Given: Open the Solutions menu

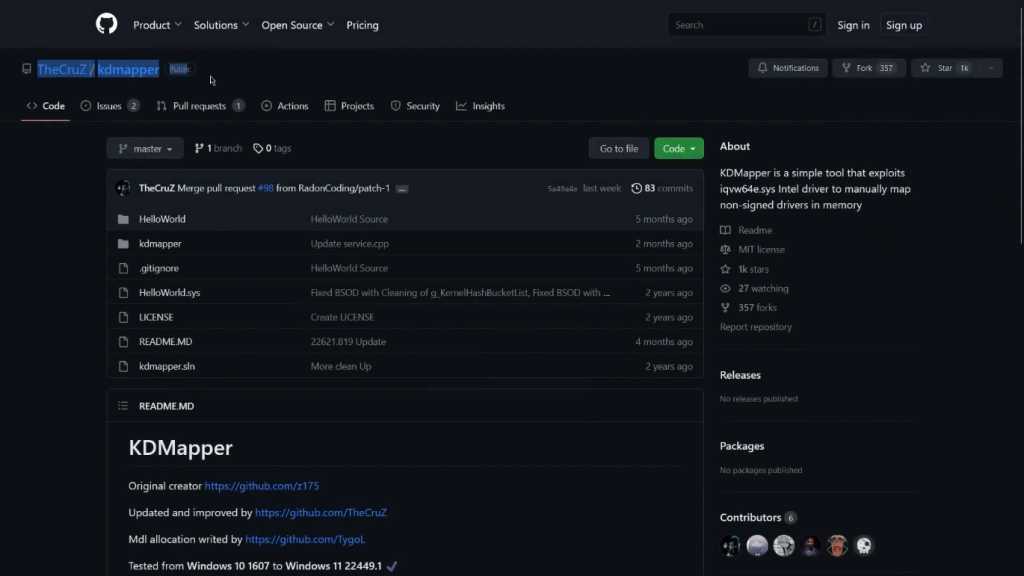Looking at the screenshot, I should [221, 25].
